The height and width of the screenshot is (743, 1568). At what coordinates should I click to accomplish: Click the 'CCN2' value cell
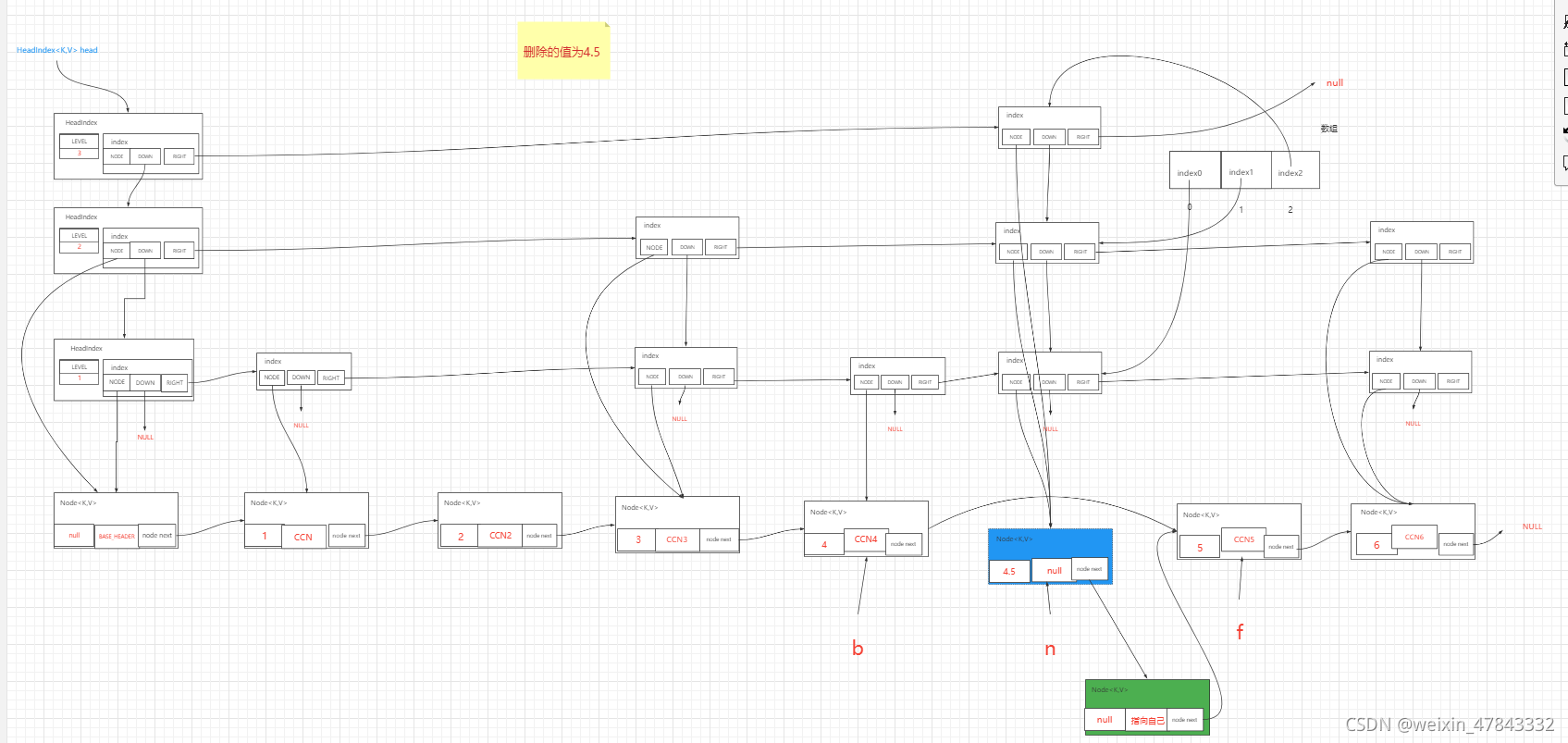pos(500,536)
